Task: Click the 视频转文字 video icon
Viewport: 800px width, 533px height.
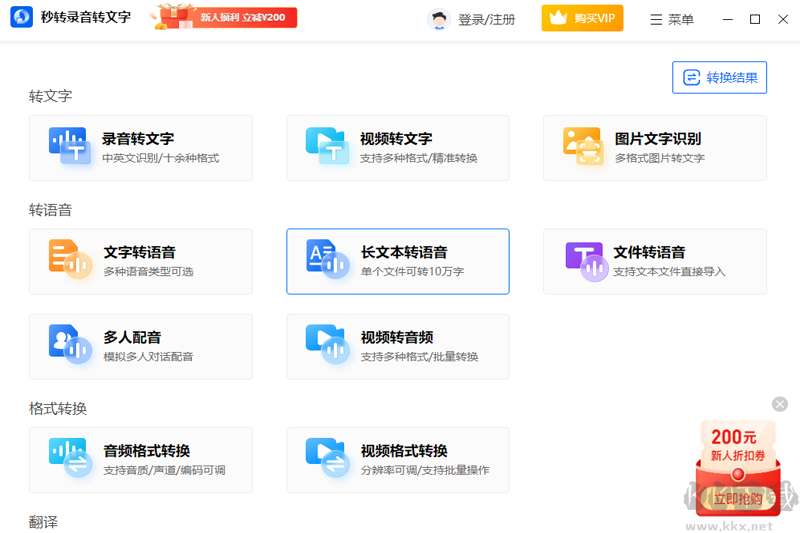Action: tap(326, 146)
